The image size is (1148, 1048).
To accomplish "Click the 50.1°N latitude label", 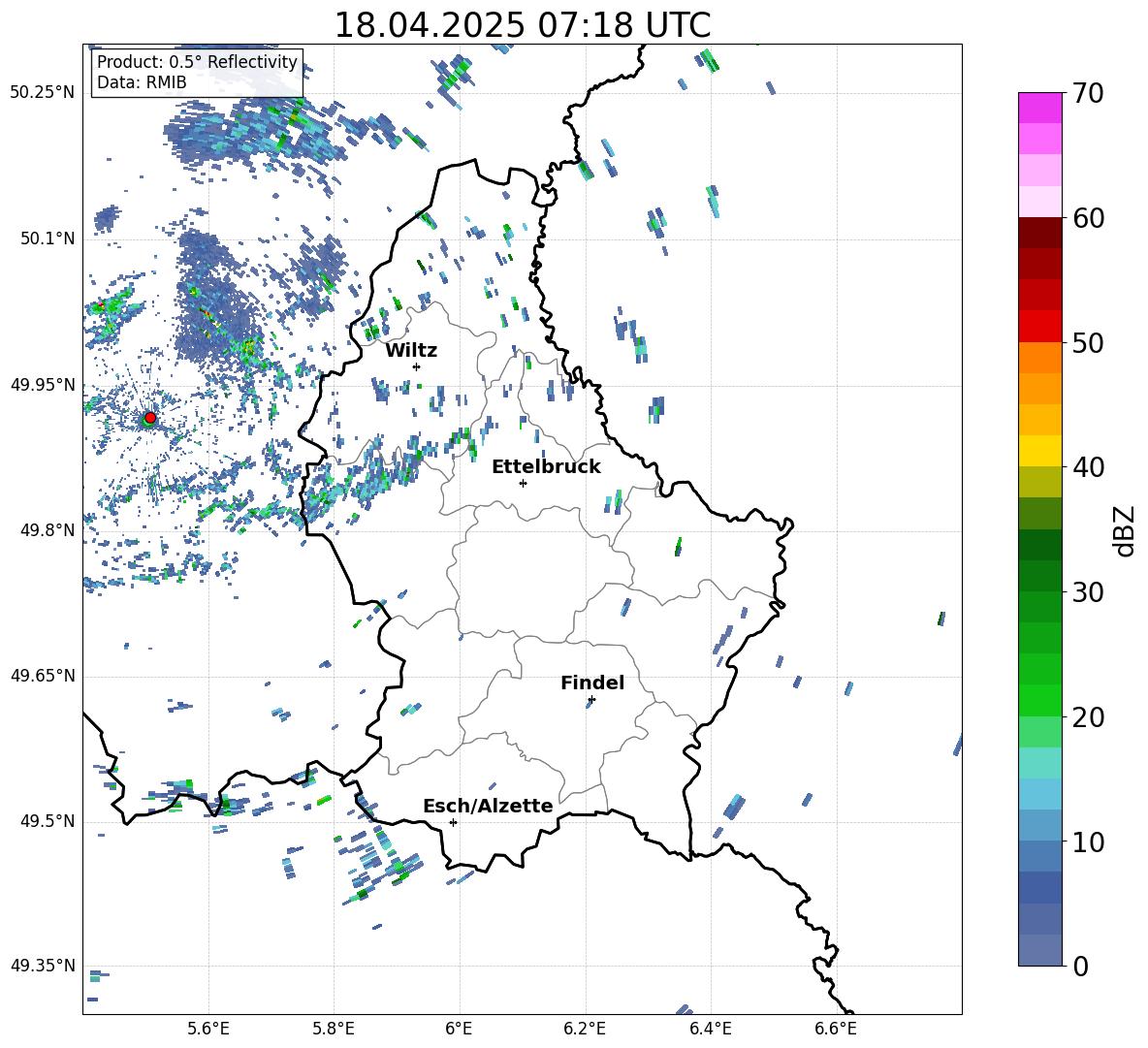I will [x=47, y=239].
